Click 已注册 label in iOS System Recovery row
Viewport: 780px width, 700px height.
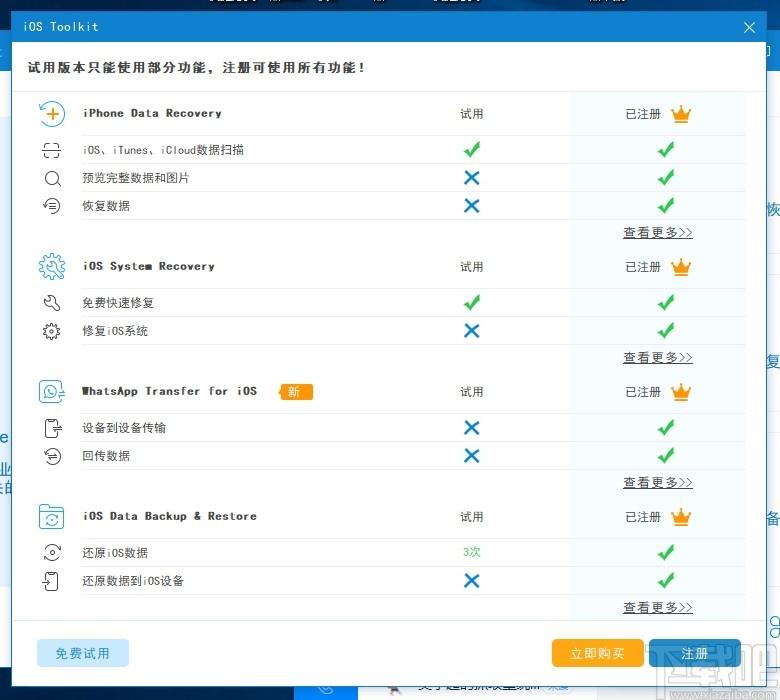pyautogui.click(x=643, y=267)
